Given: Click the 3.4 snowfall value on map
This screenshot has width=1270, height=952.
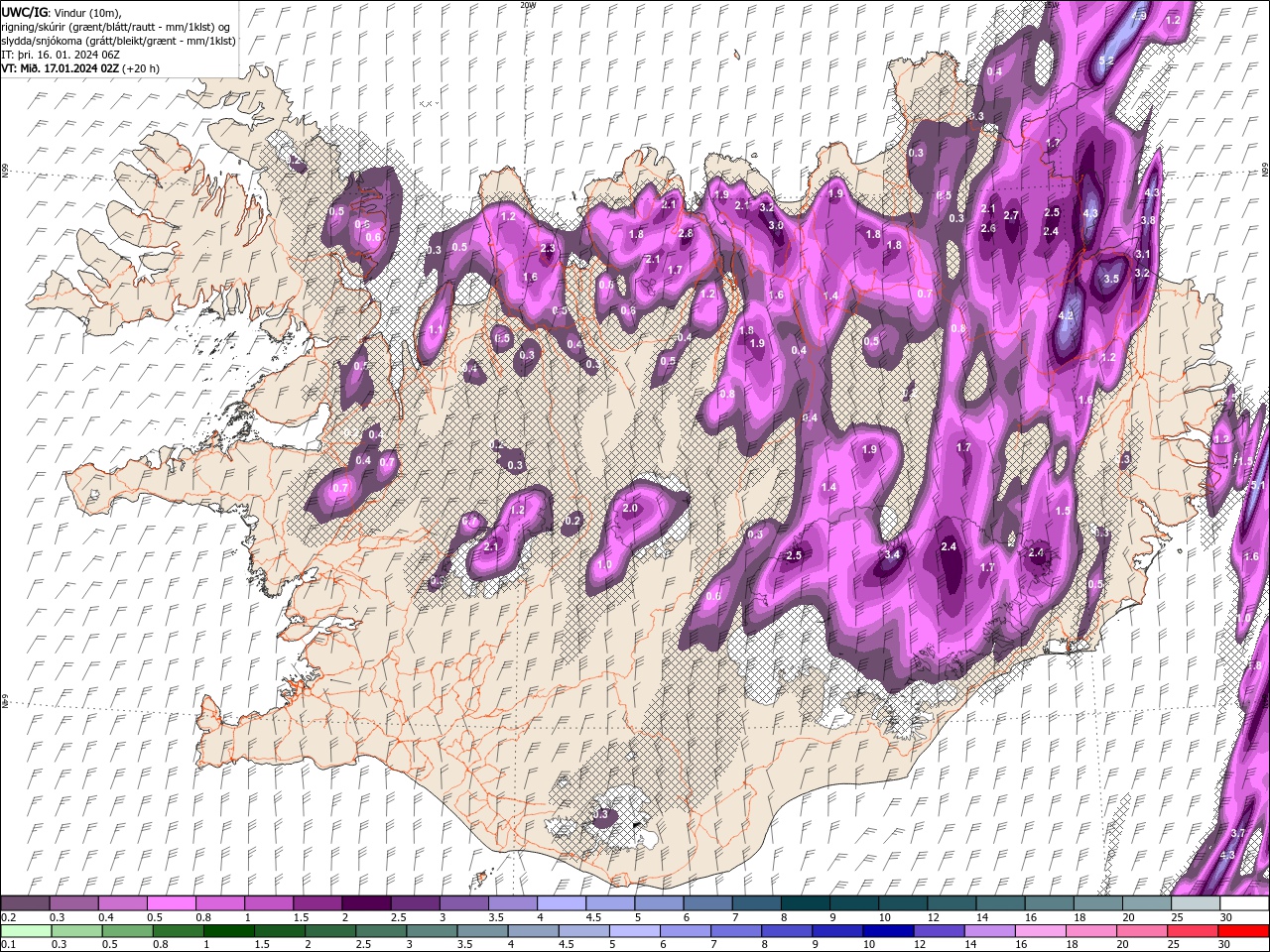Looking at the screenshot, I should (x=892, y=554).
